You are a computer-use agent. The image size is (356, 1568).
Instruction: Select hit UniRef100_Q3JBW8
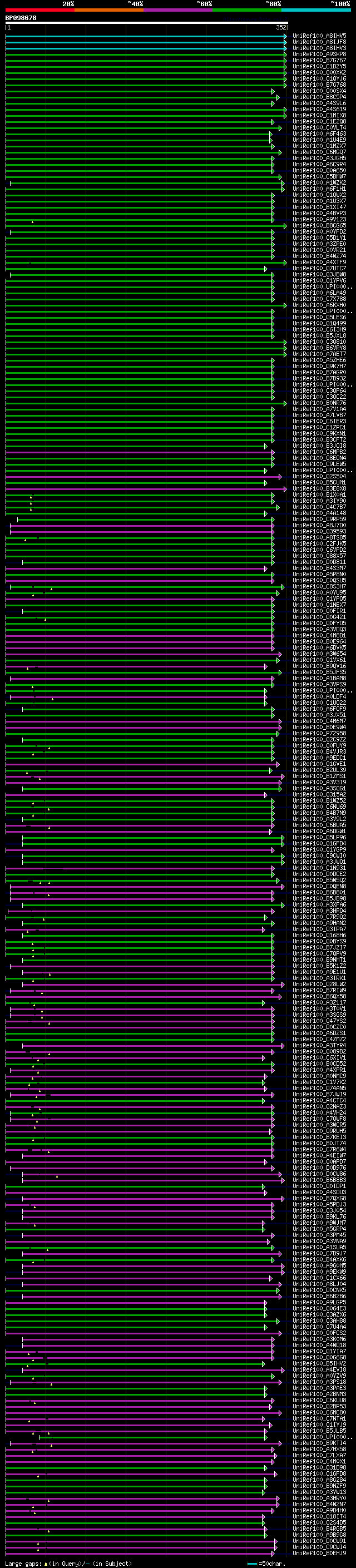coord(319,275)
